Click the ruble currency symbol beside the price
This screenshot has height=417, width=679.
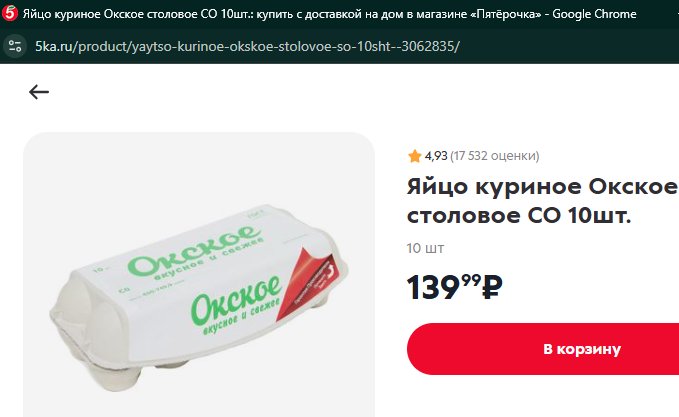tap(492, 287)
